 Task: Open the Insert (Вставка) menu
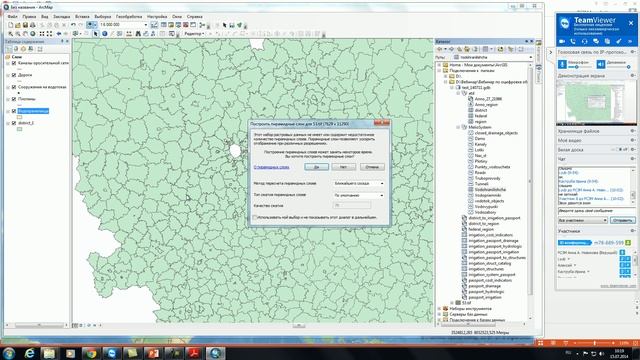tap(82, 17)
